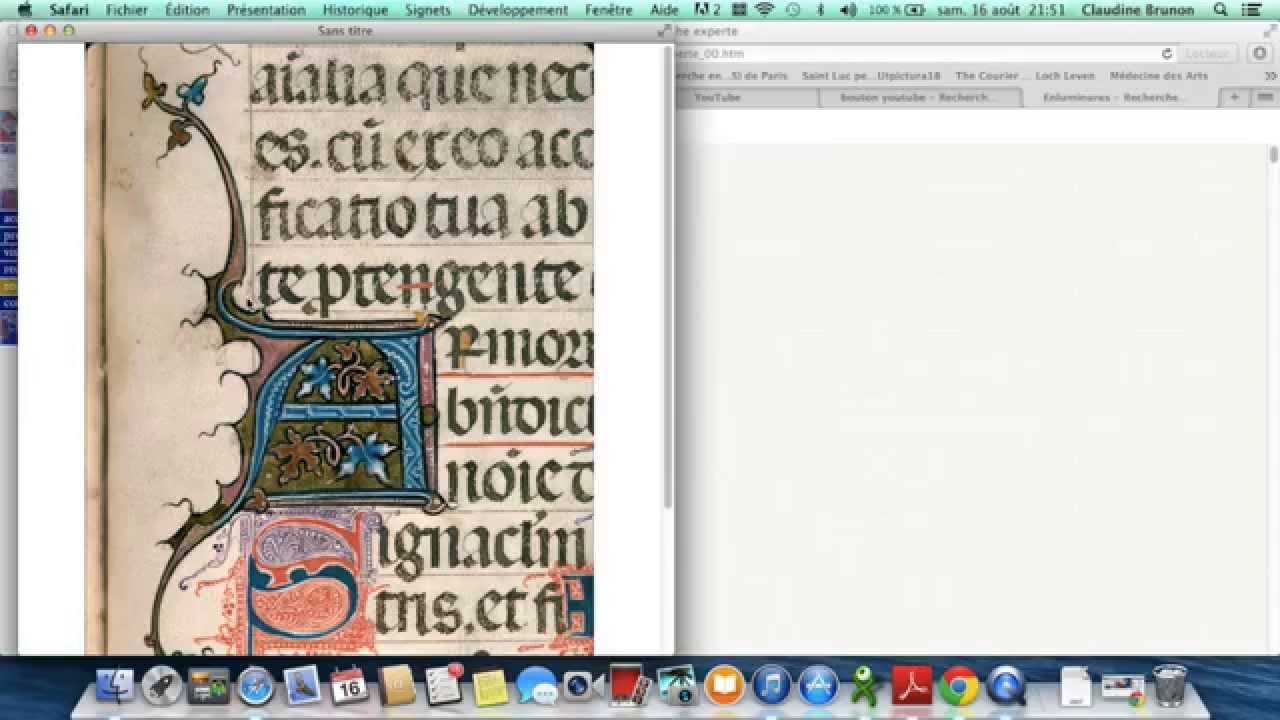1280x720 pixels.
Task: Open the Finder icon in the Dock
Action: tap(115, 686)
